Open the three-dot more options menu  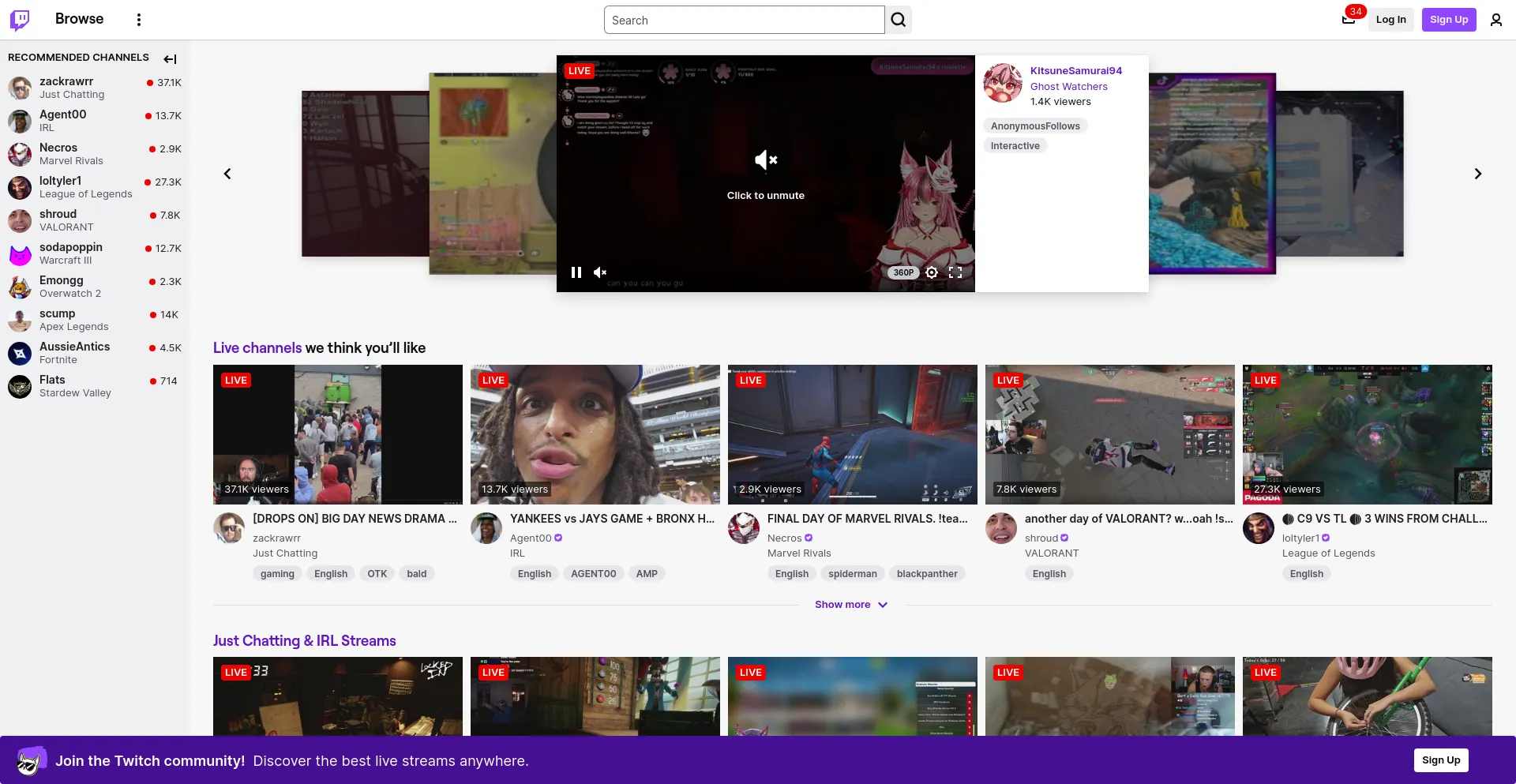pos(139,20)
